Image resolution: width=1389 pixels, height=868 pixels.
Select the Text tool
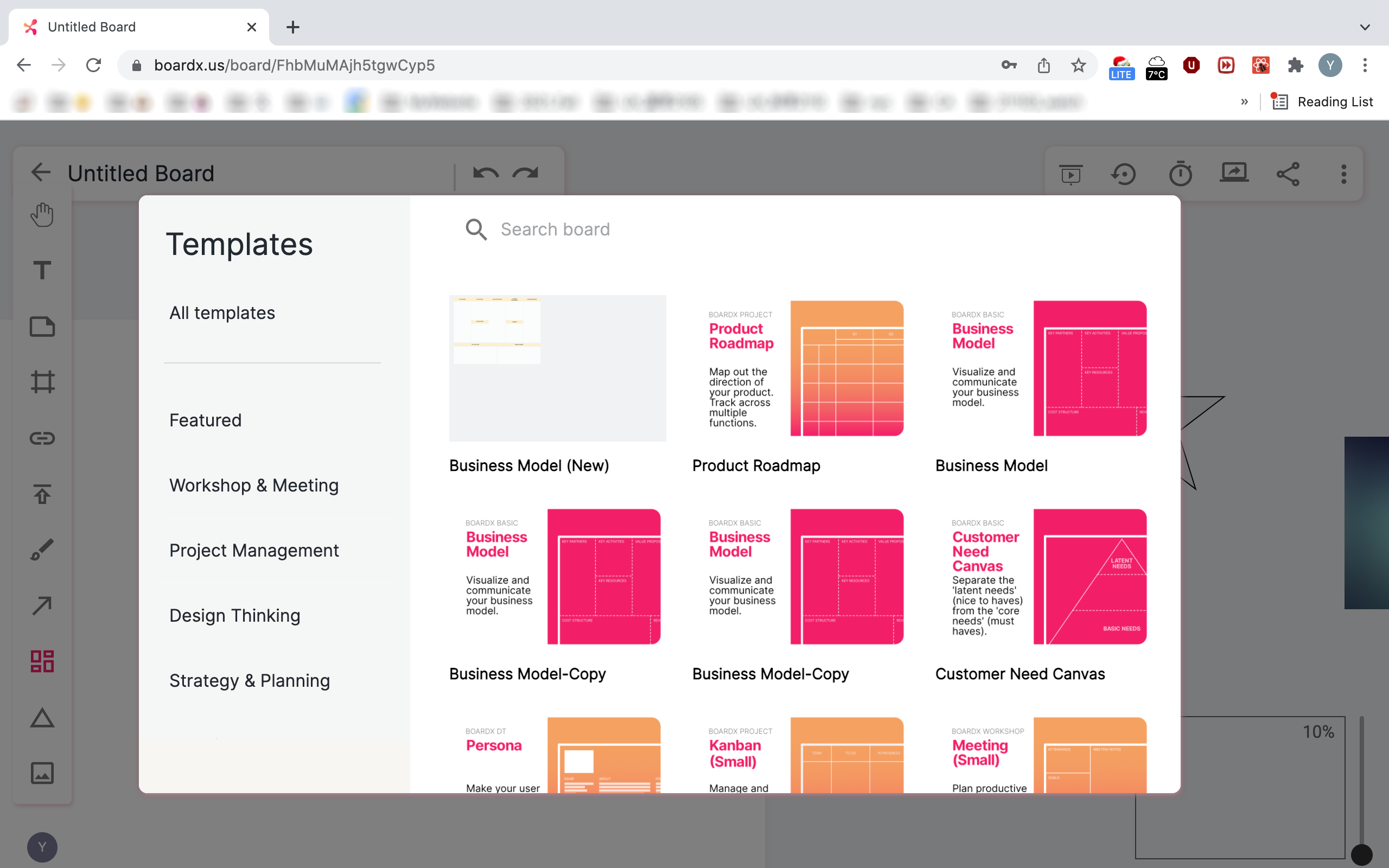(42, 270)
